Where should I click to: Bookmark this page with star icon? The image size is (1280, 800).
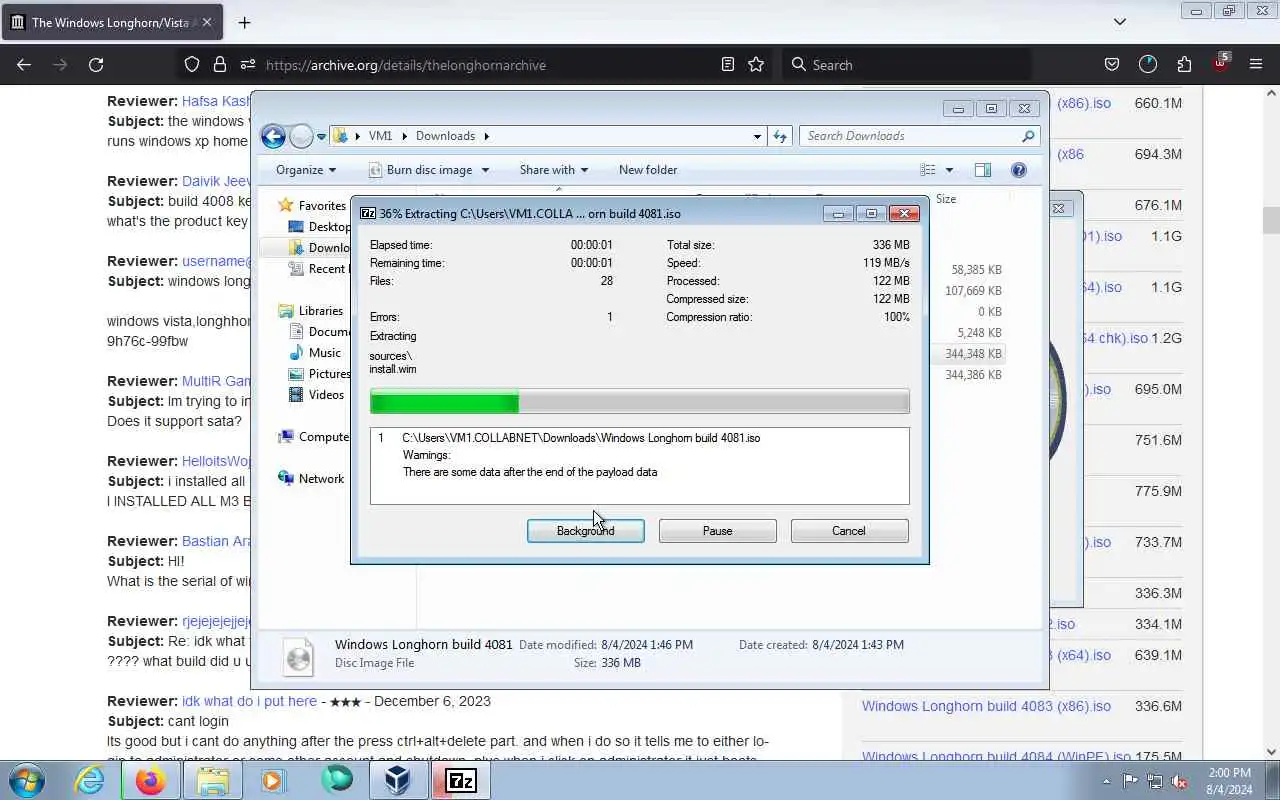pyautogui.click(x=756, y=64)
